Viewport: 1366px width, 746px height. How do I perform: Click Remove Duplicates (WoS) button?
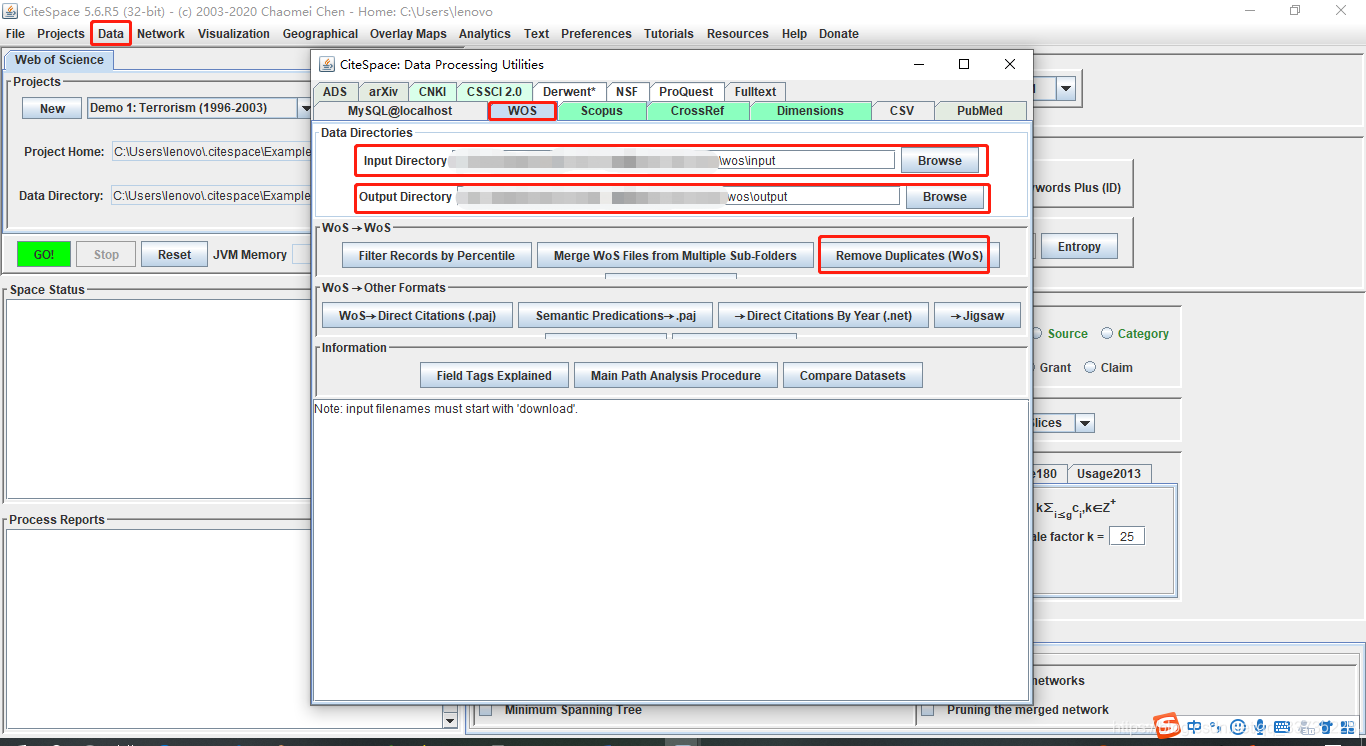(x=910, y=256)
